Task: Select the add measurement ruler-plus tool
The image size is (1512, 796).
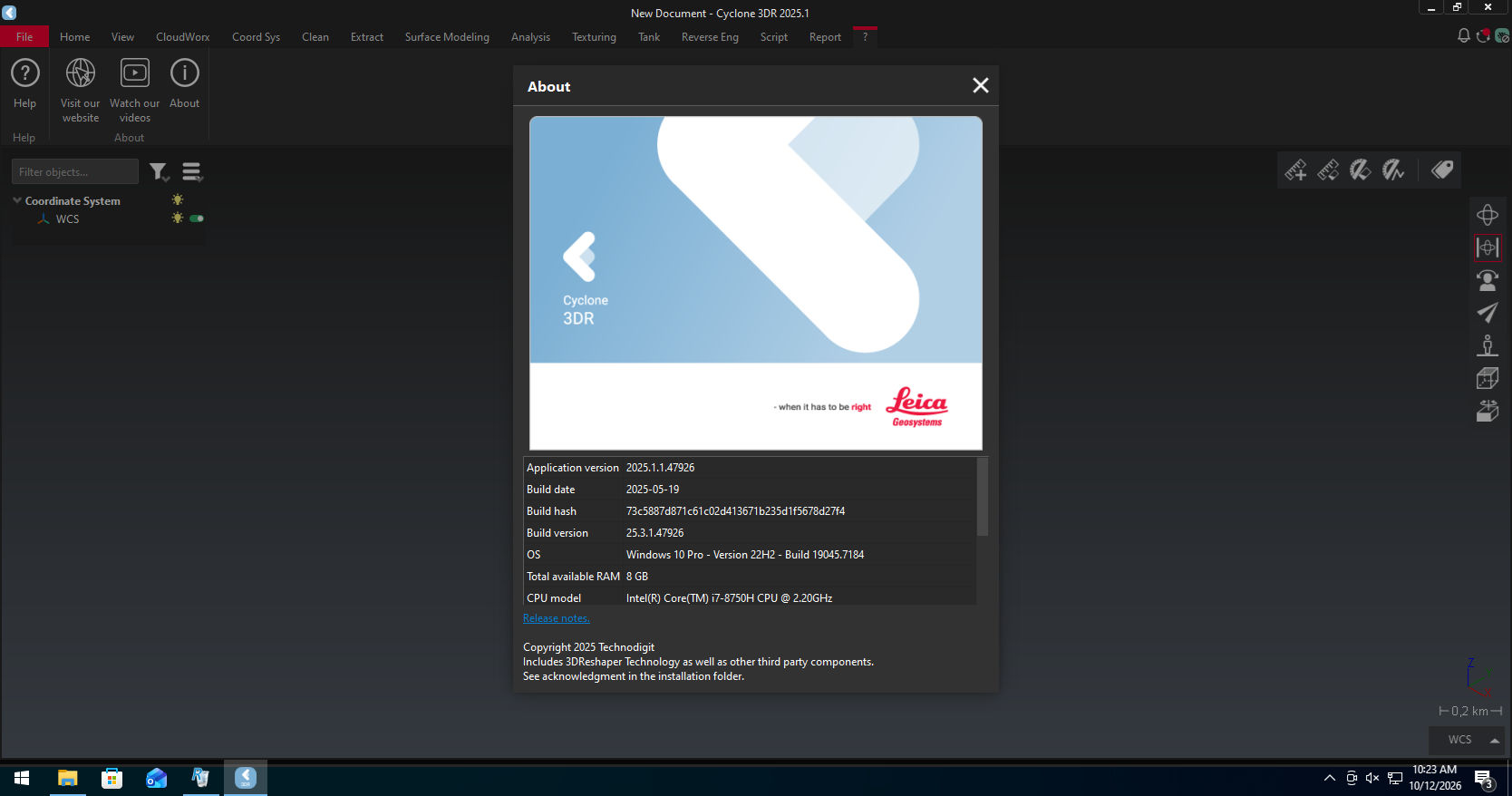Action: coord(1295,170)
